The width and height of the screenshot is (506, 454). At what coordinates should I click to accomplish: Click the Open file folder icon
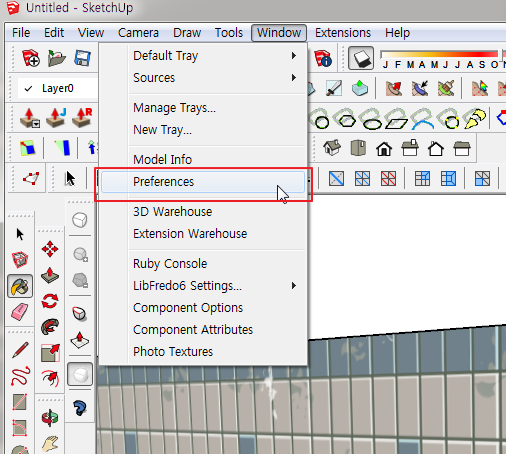[x=56, y=58]
